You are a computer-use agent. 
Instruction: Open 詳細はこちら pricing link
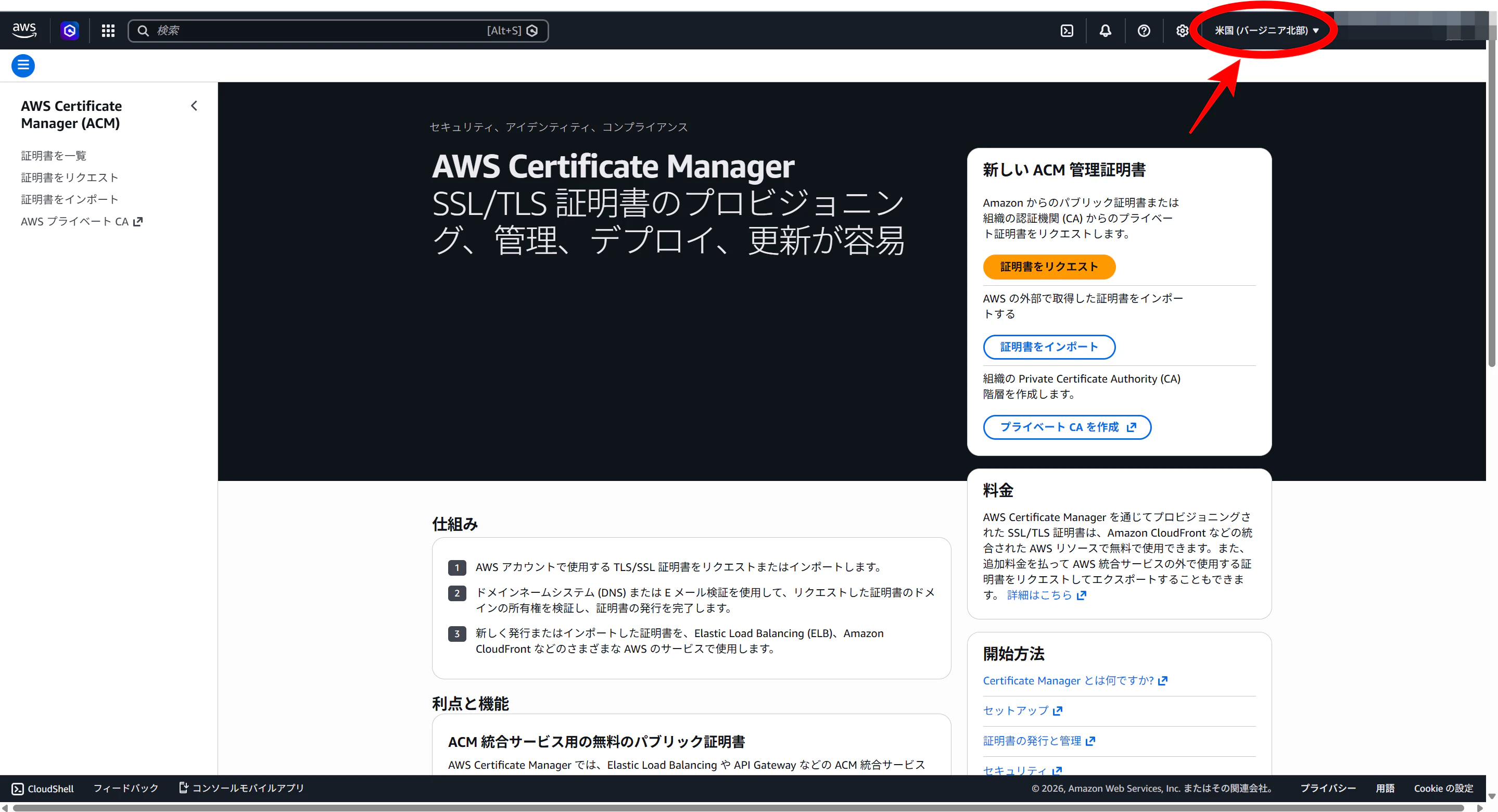(1046, 594)
